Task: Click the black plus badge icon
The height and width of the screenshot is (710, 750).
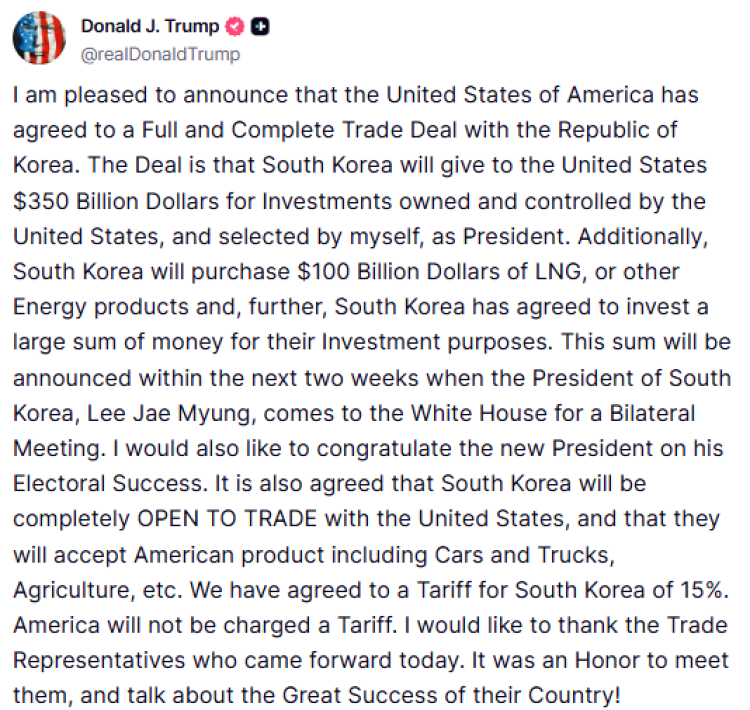Action: 261,28
